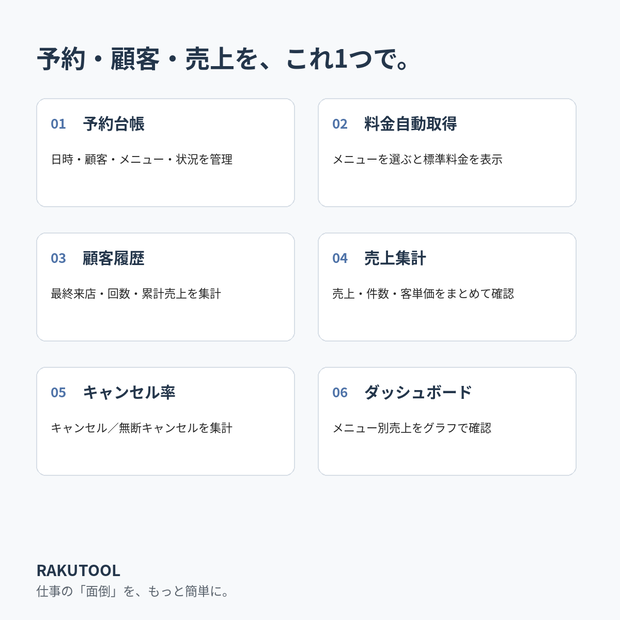
Task: Click the RAKUTOOL brand name
Action: click(78, 571)
